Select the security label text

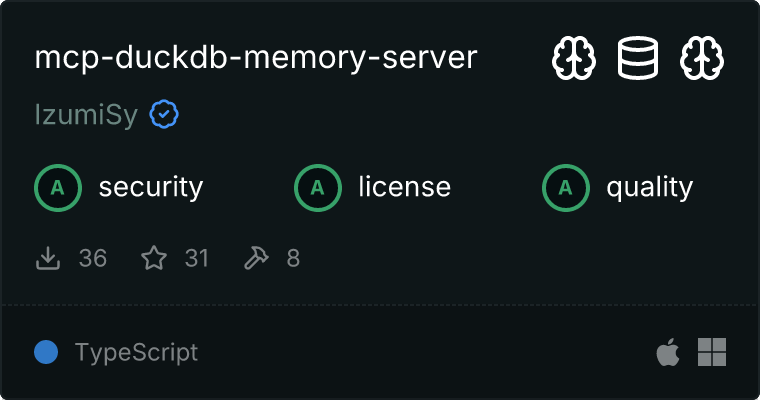pyautogui.click(x=151, y=188)
